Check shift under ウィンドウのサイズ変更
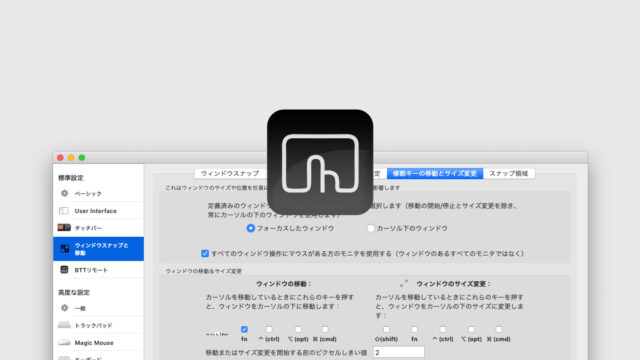Screen dimensions: 640x360 coord(386,329)
